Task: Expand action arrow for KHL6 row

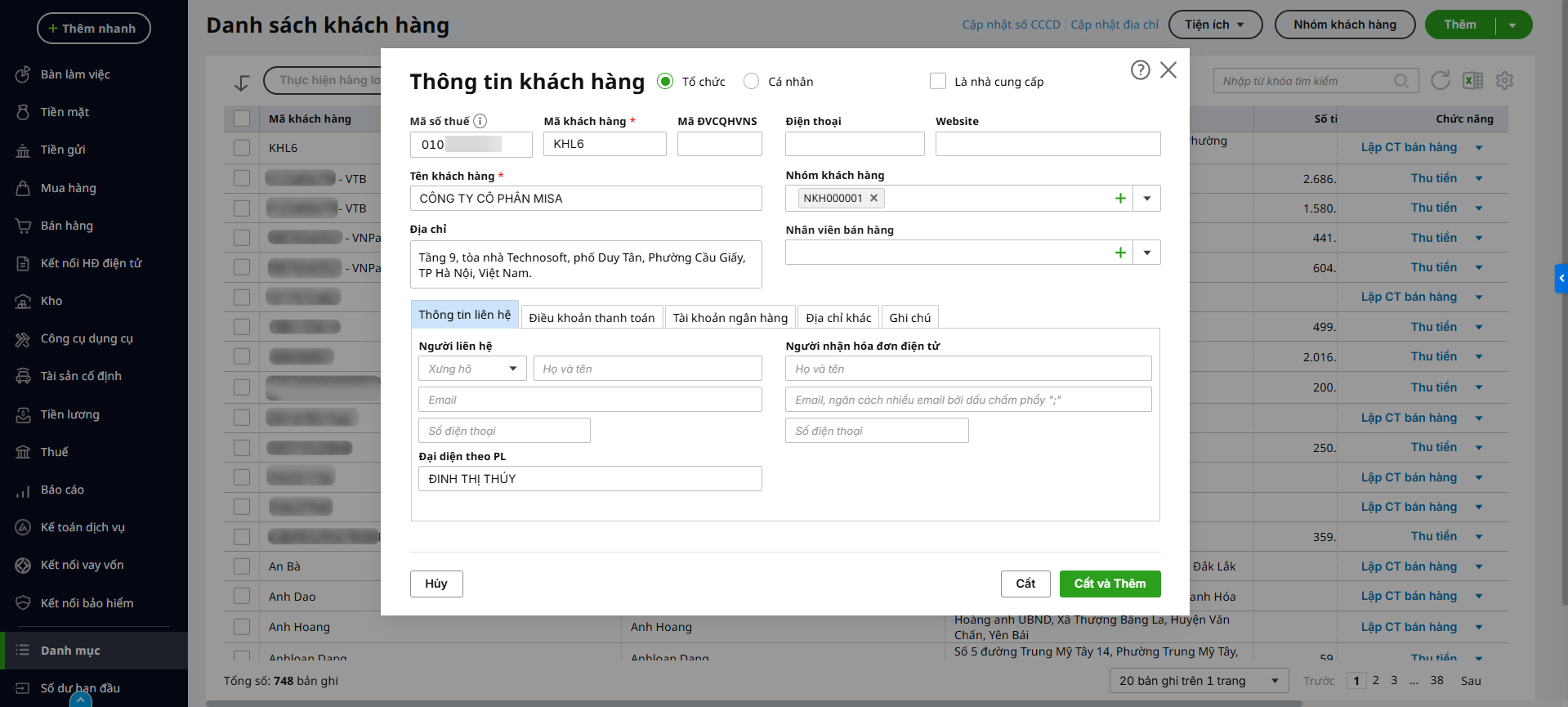Action: coord(1479,148)
